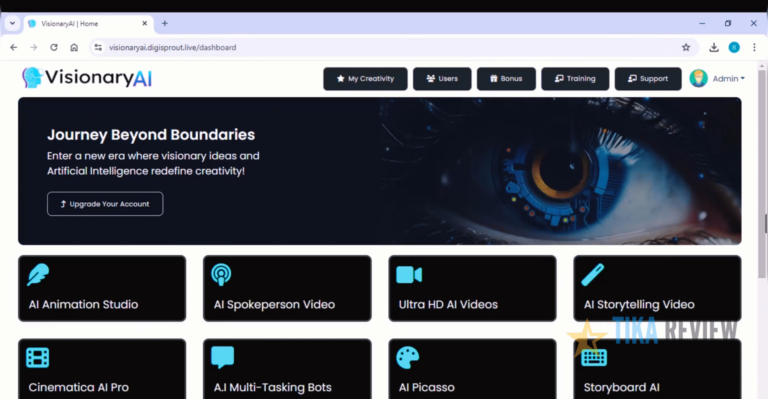Viewport: 768px width, 399px height.
Task: Open a new browser tab
Action: coord(165,23)
